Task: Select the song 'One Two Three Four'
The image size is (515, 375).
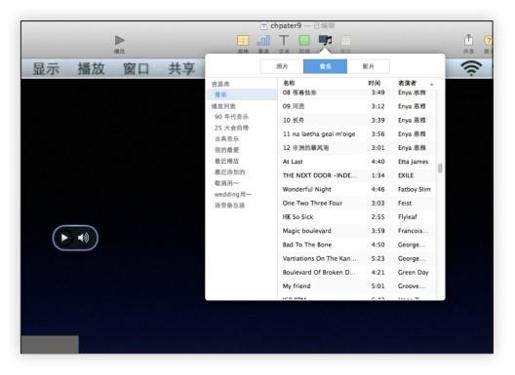Action: pyautogui.click(x=358, y=203)
